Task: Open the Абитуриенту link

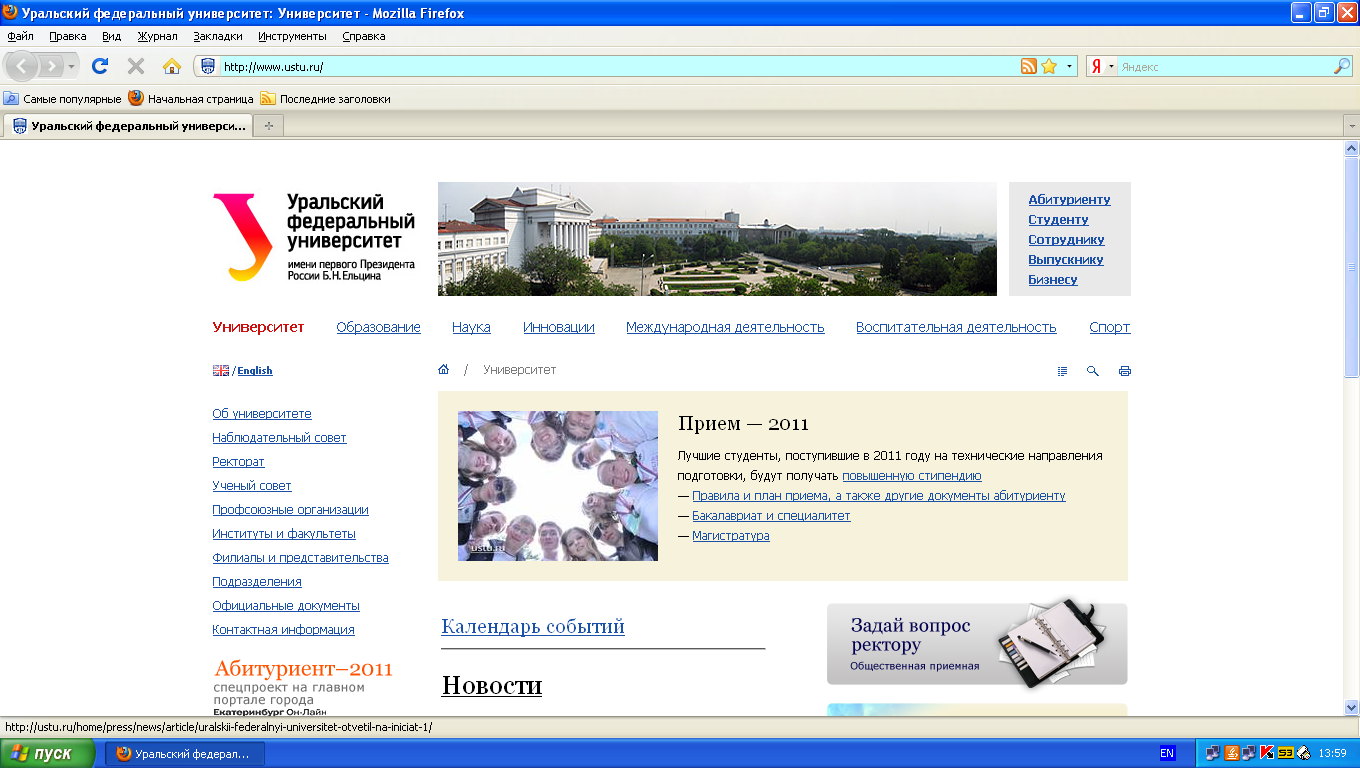Action: (1069, 199)
